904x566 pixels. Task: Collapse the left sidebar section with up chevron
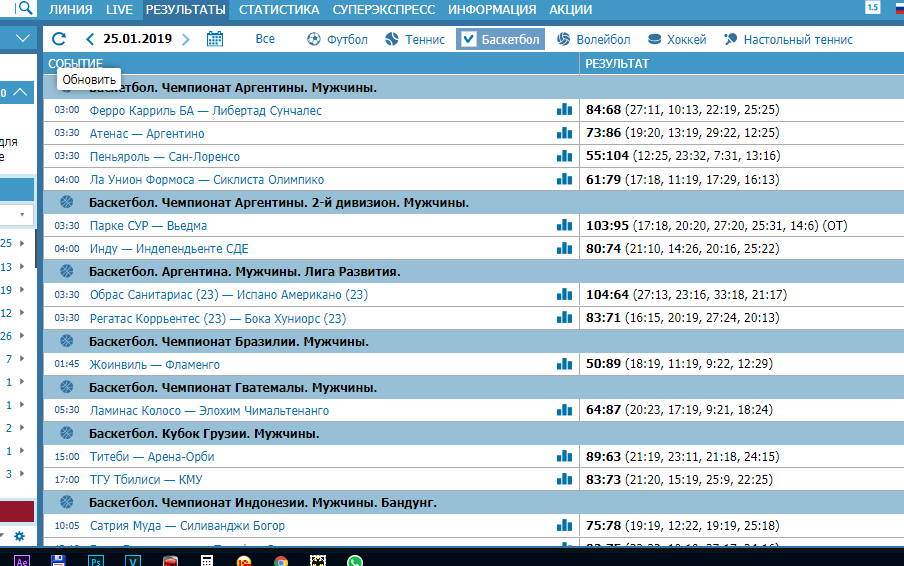click(x=22, y=93)
